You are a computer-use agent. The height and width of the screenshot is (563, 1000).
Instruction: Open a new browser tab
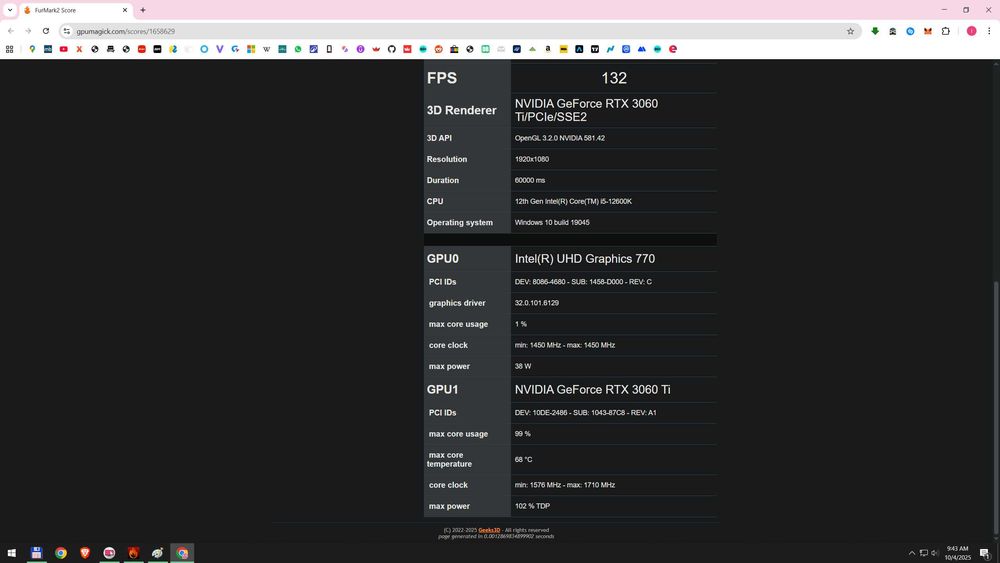tap(143, 10)
